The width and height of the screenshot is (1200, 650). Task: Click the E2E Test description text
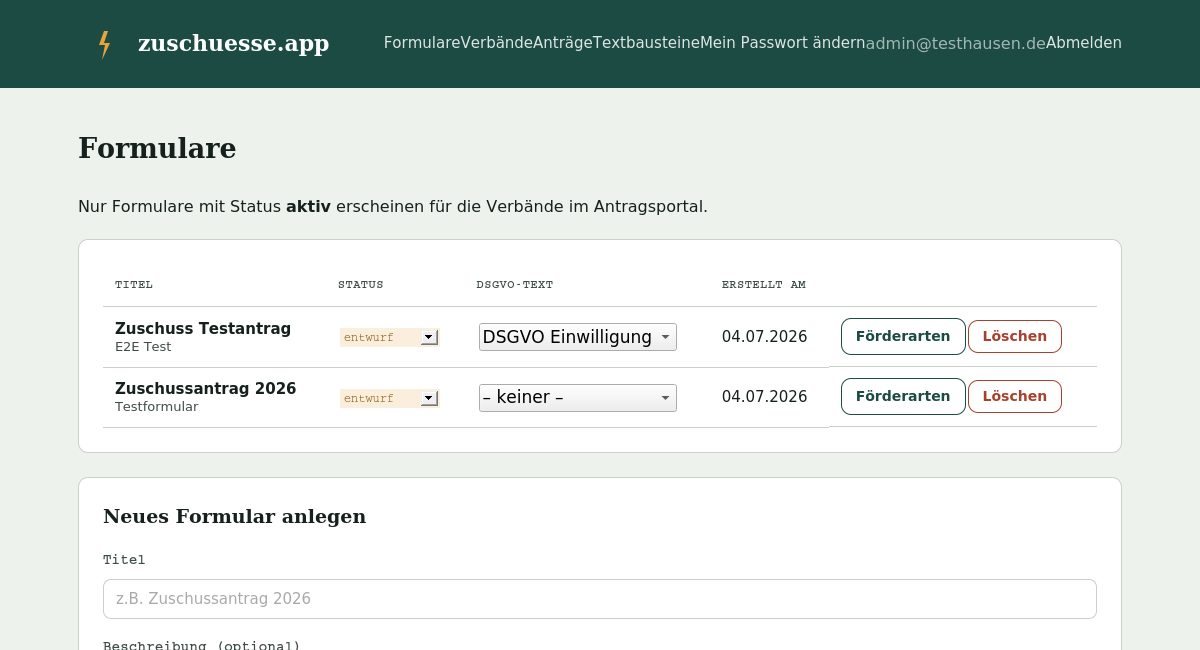143,347
